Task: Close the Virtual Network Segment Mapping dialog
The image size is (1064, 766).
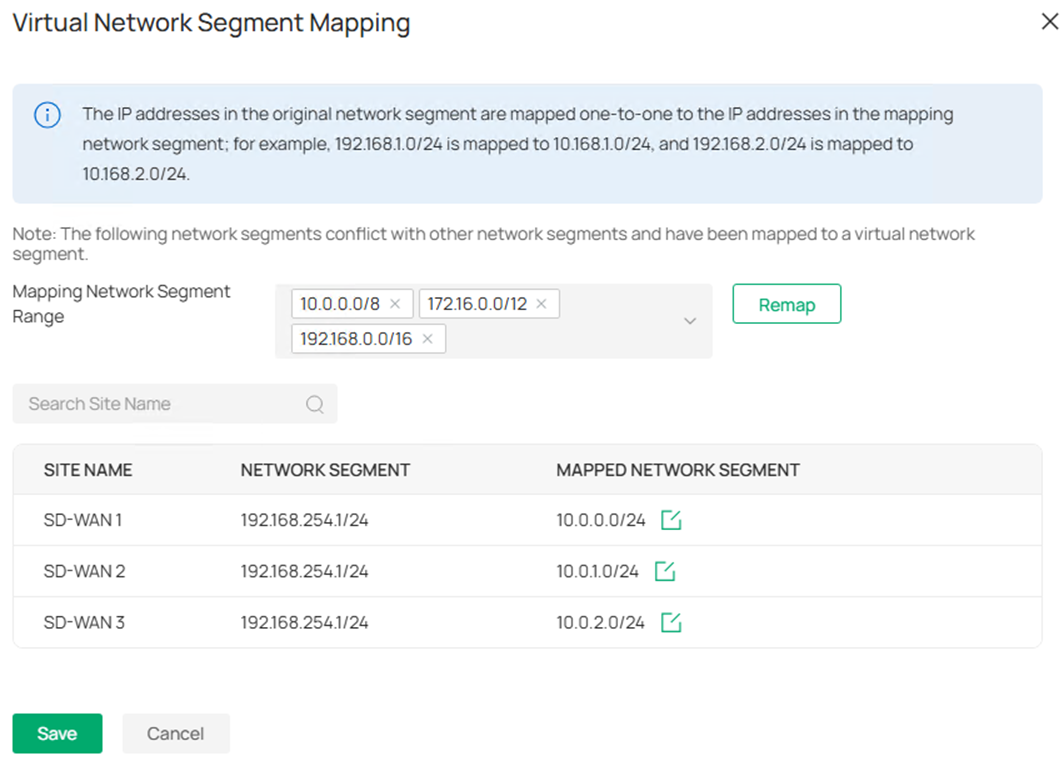Action: [x=1049, y=21]
